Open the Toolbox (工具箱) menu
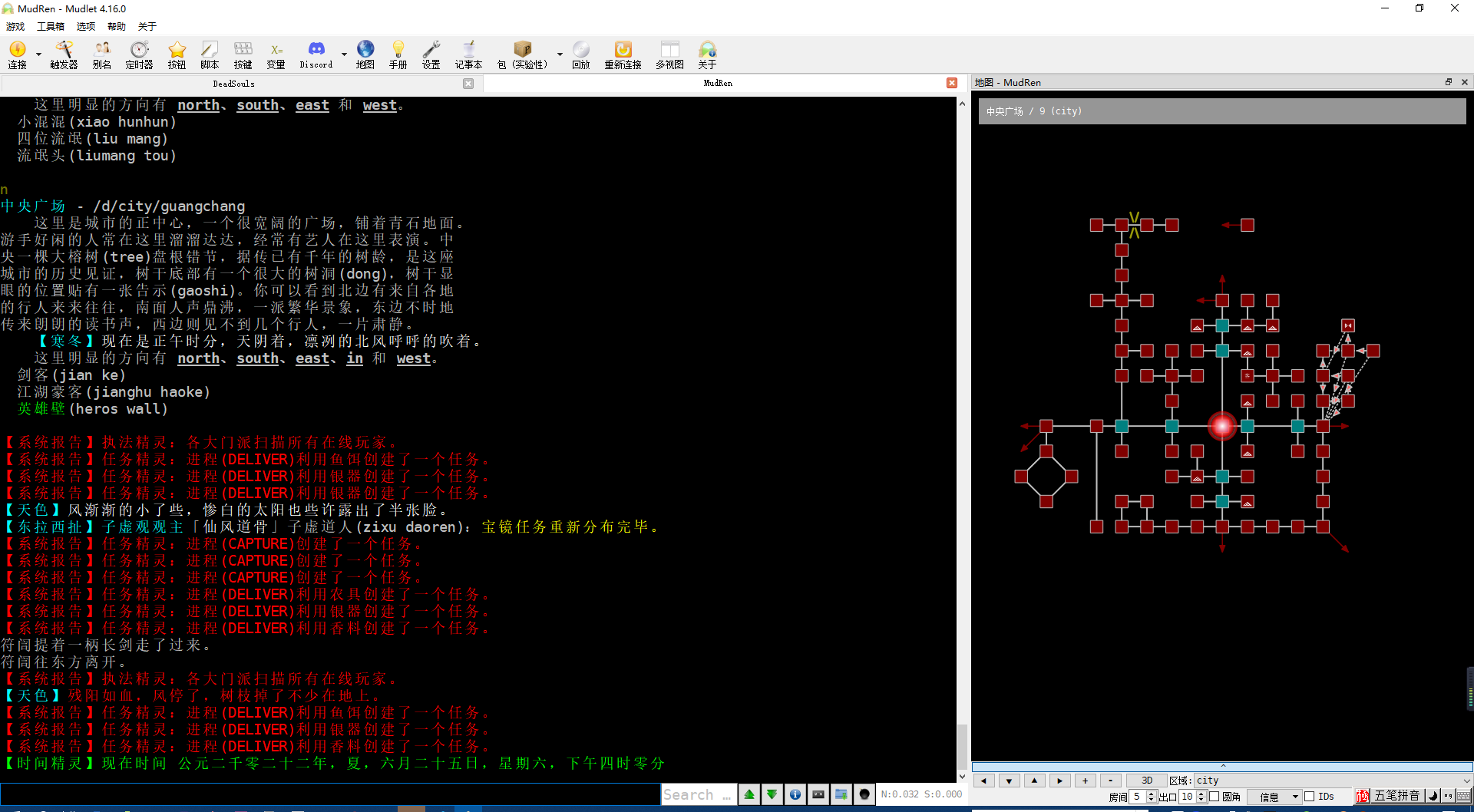 (51, 26)
